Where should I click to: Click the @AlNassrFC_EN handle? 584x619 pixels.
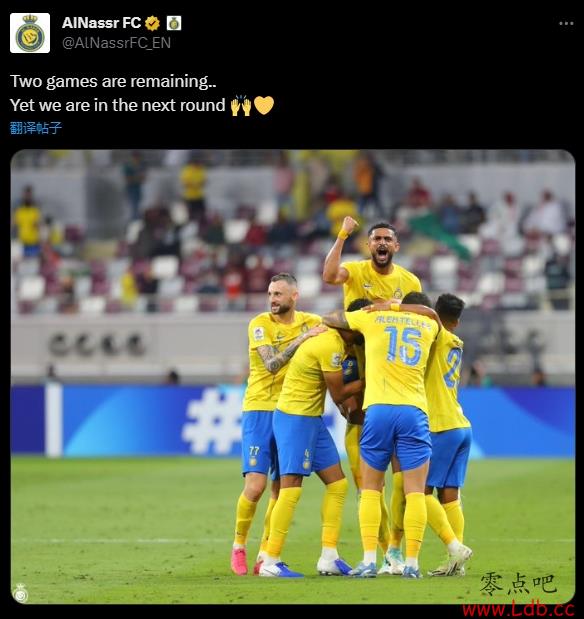coord(116,43)
